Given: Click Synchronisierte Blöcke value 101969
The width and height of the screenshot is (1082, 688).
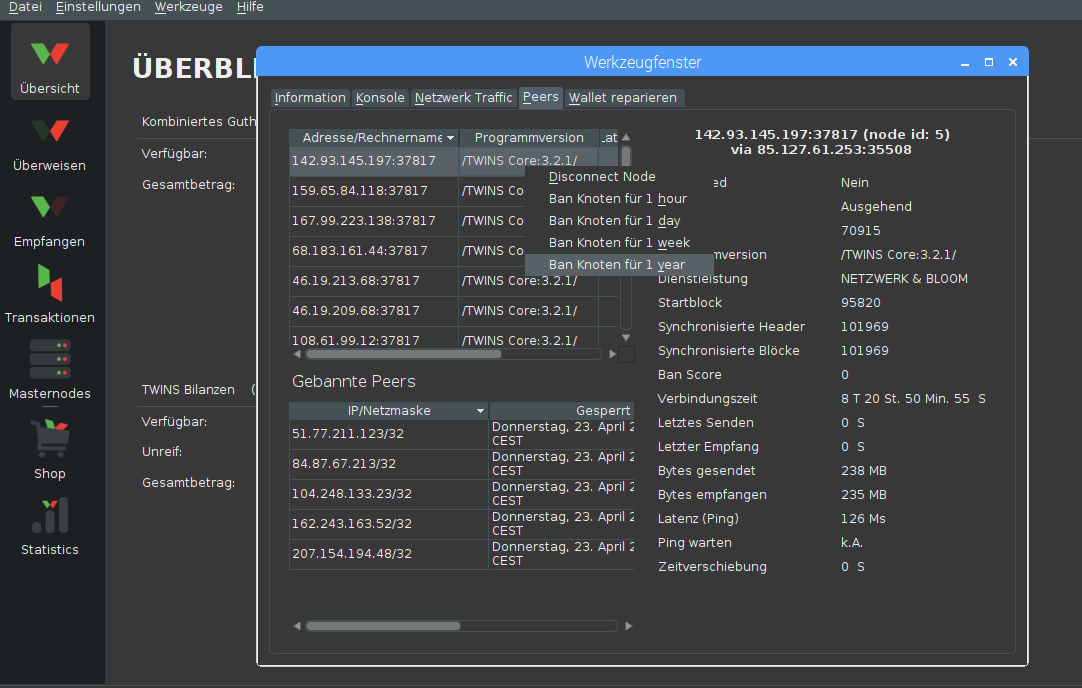Looking at the screenshot, I should coord(865,351).
